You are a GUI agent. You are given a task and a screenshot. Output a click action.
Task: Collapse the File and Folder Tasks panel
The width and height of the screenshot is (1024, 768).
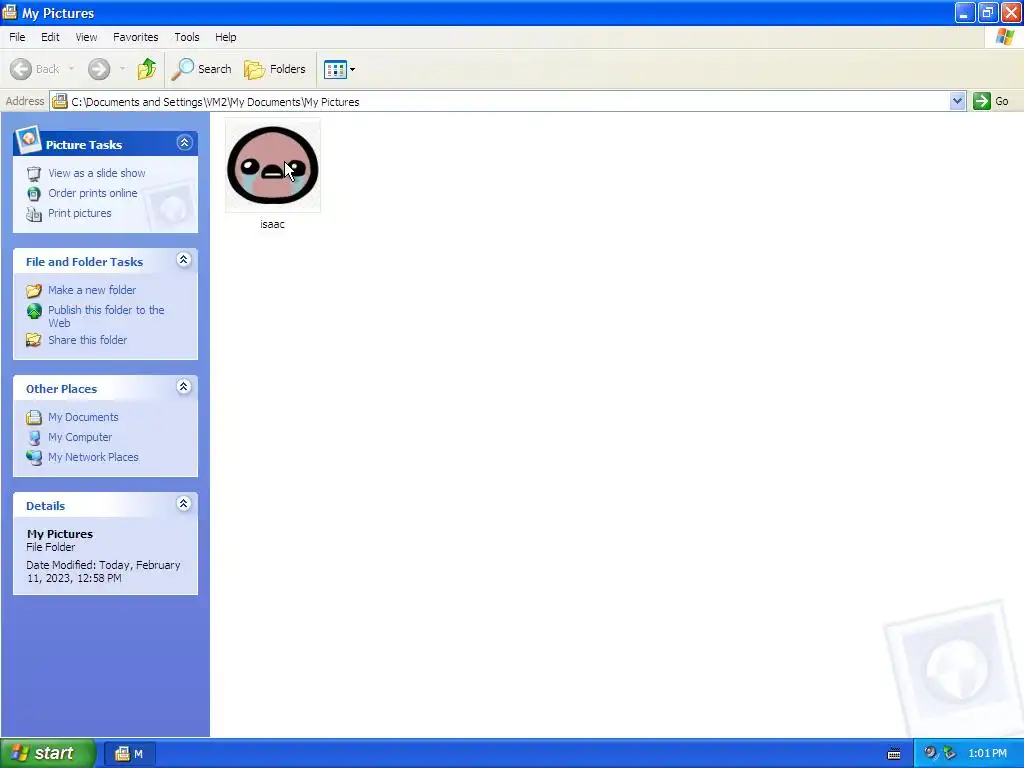[184, 260]
